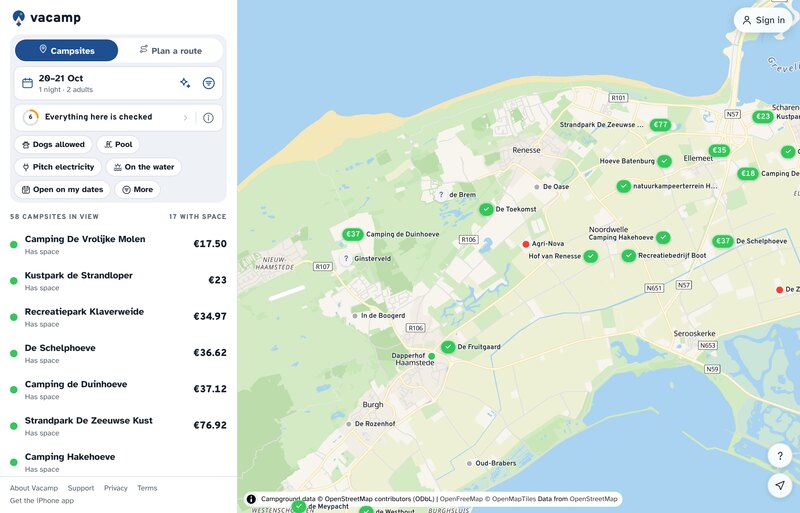Click the In de Boogerd grey marker
This screenshot has width=800, height=513.
355,316
